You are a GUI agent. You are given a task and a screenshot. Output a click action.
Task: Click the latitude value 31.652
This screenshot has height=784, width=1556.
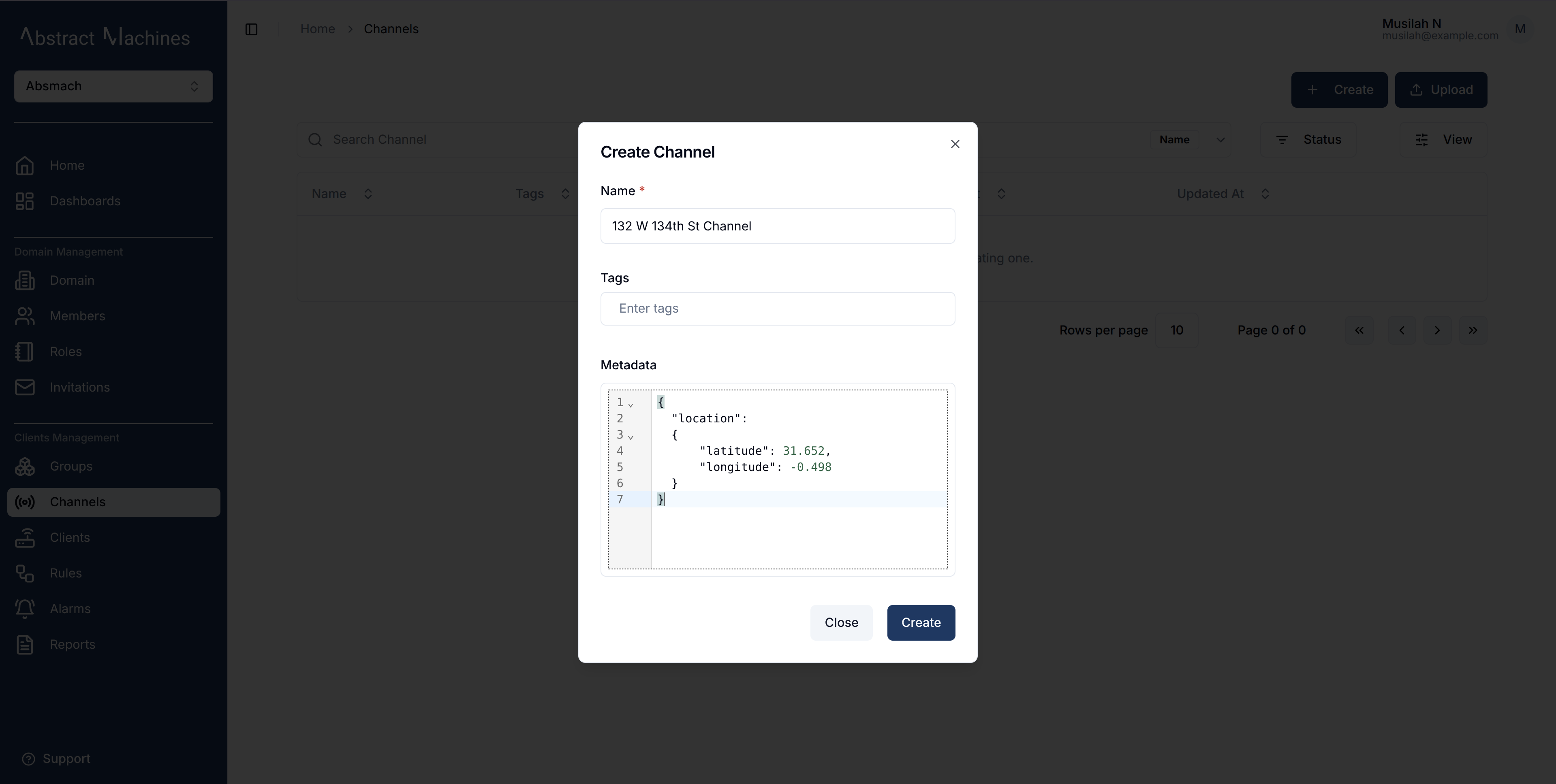pos(803,451)
